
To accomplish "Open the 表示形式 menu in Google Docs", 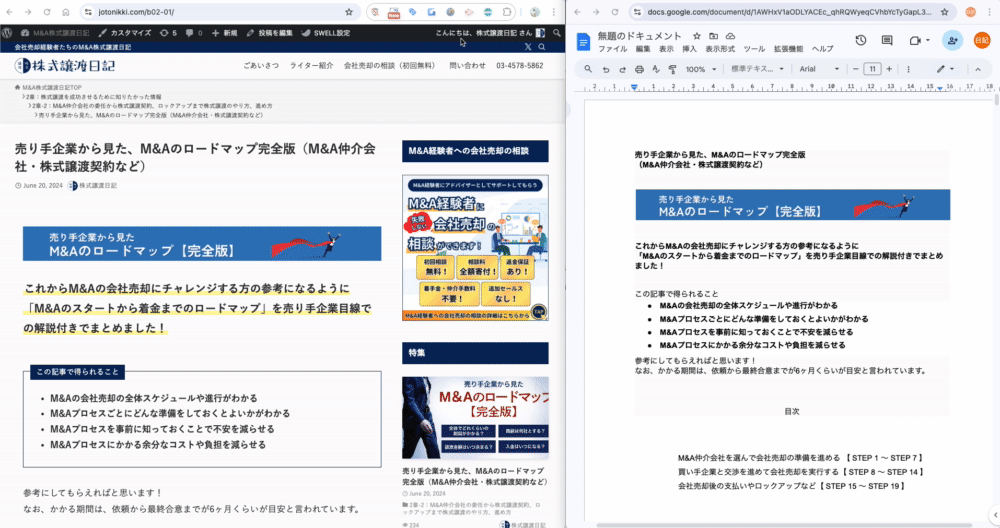I will coord(719,49).
